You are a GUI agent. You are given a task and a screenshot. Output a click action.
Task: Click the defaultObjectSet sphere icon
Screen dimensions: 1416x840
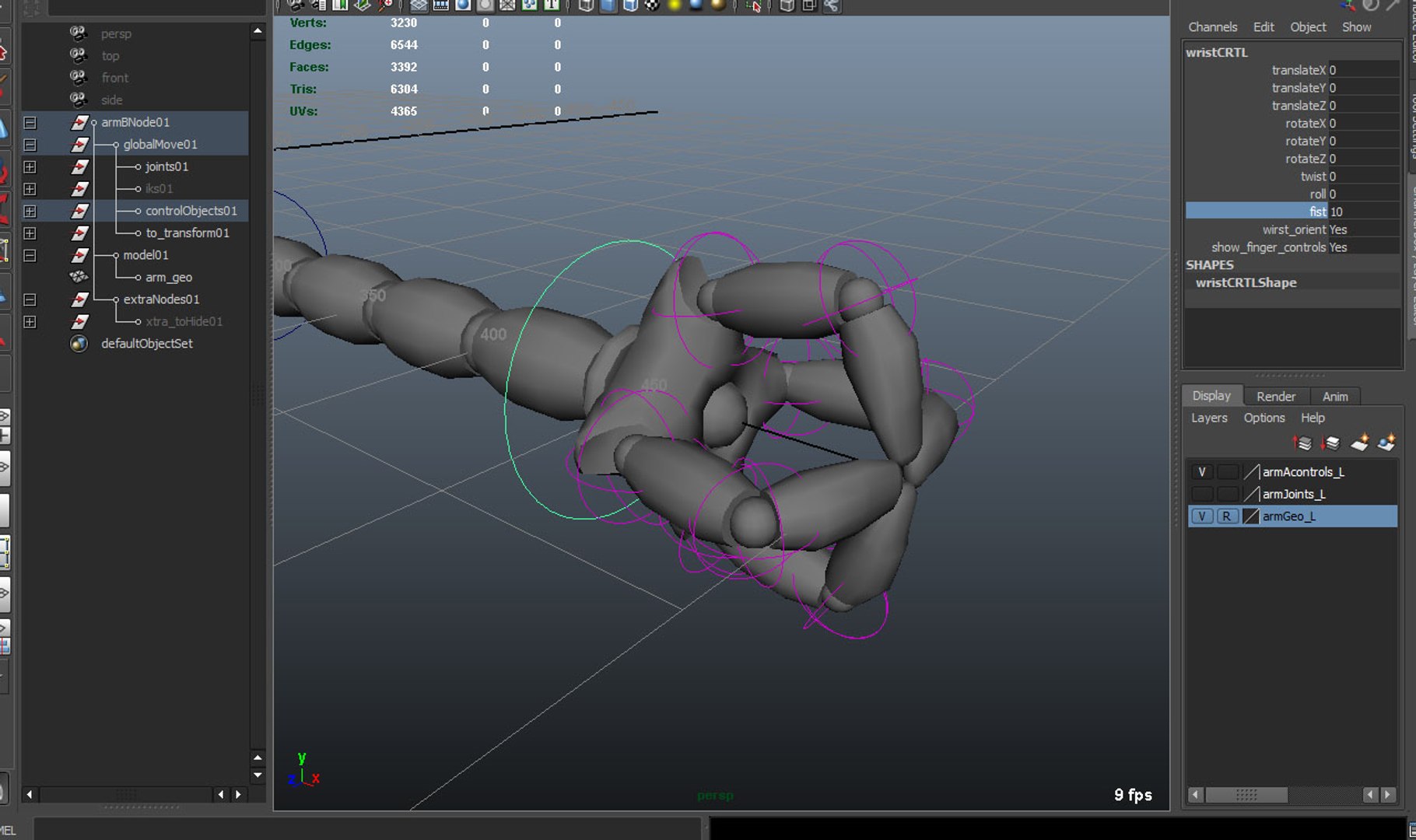click(x=79, y=344)
